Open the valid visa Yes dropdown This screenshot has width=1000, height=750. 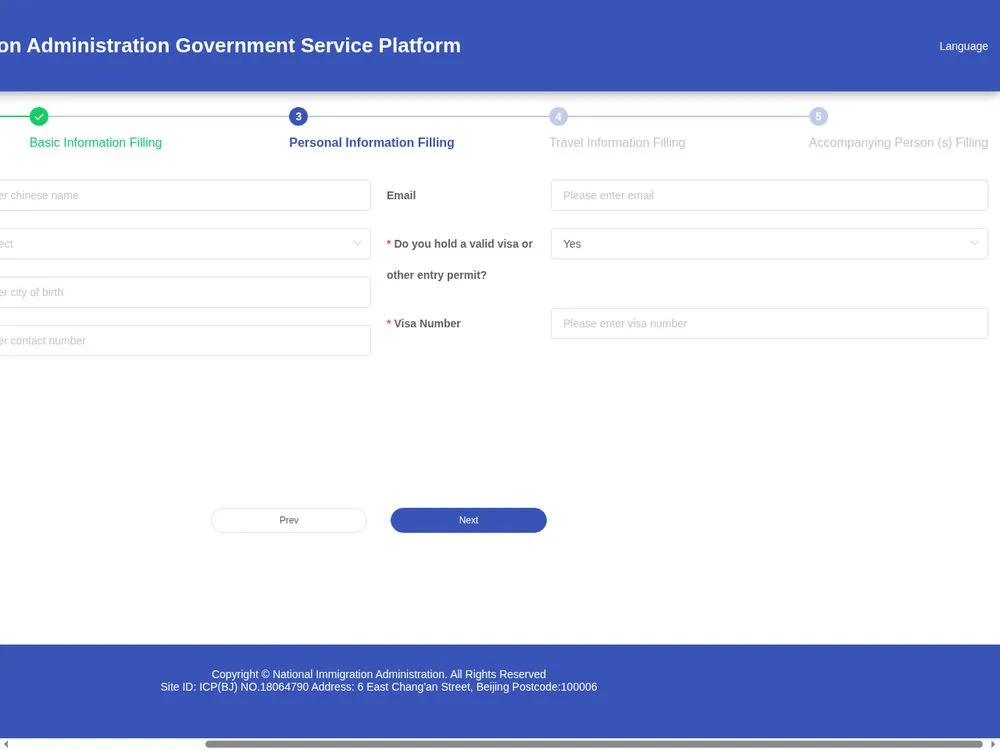tap(769, 244)
